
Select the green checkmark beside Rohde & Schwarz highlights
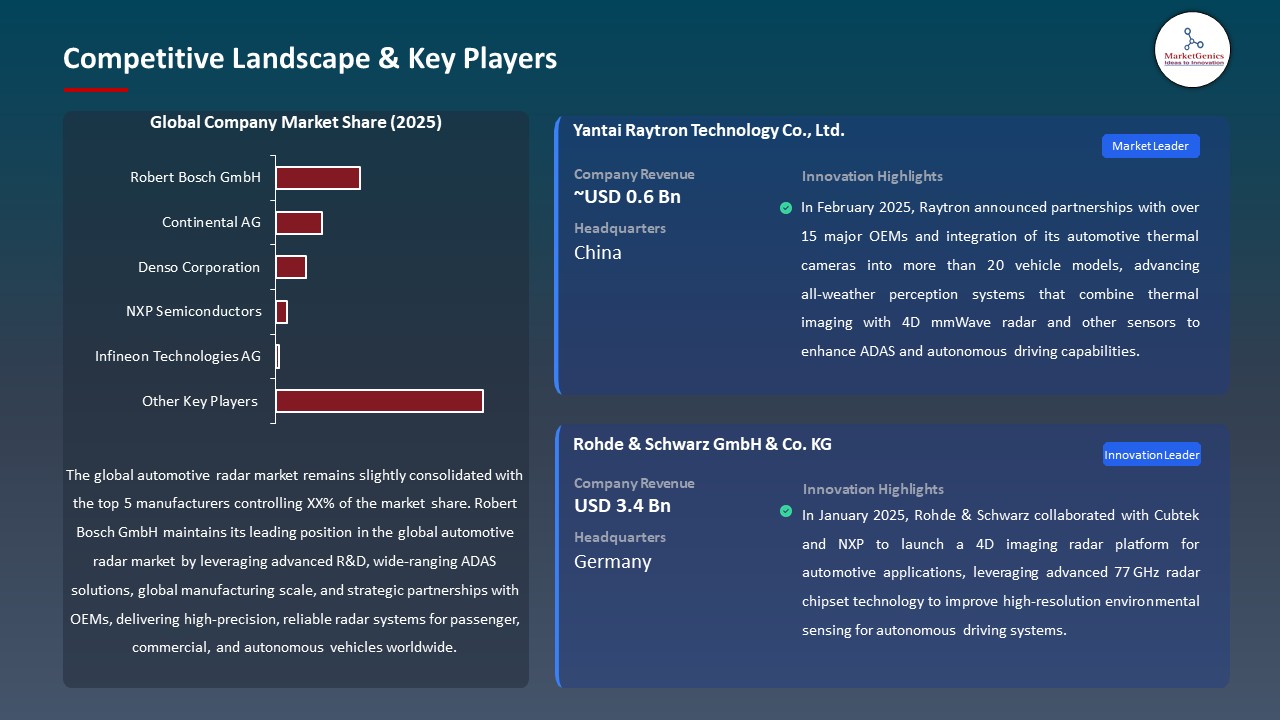[786, 510]
